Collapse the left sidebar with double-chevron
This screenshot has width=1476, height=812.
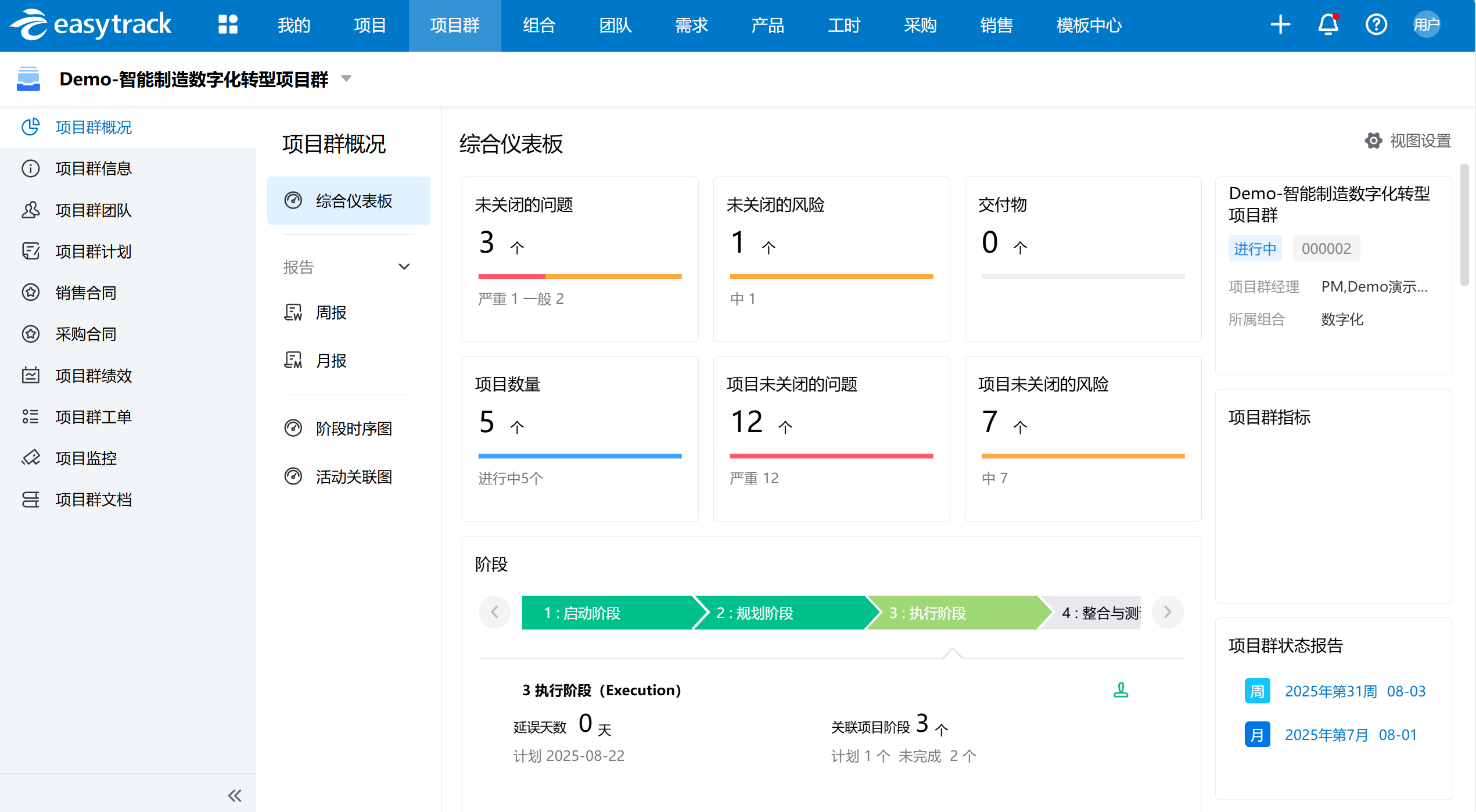point(235,795)
